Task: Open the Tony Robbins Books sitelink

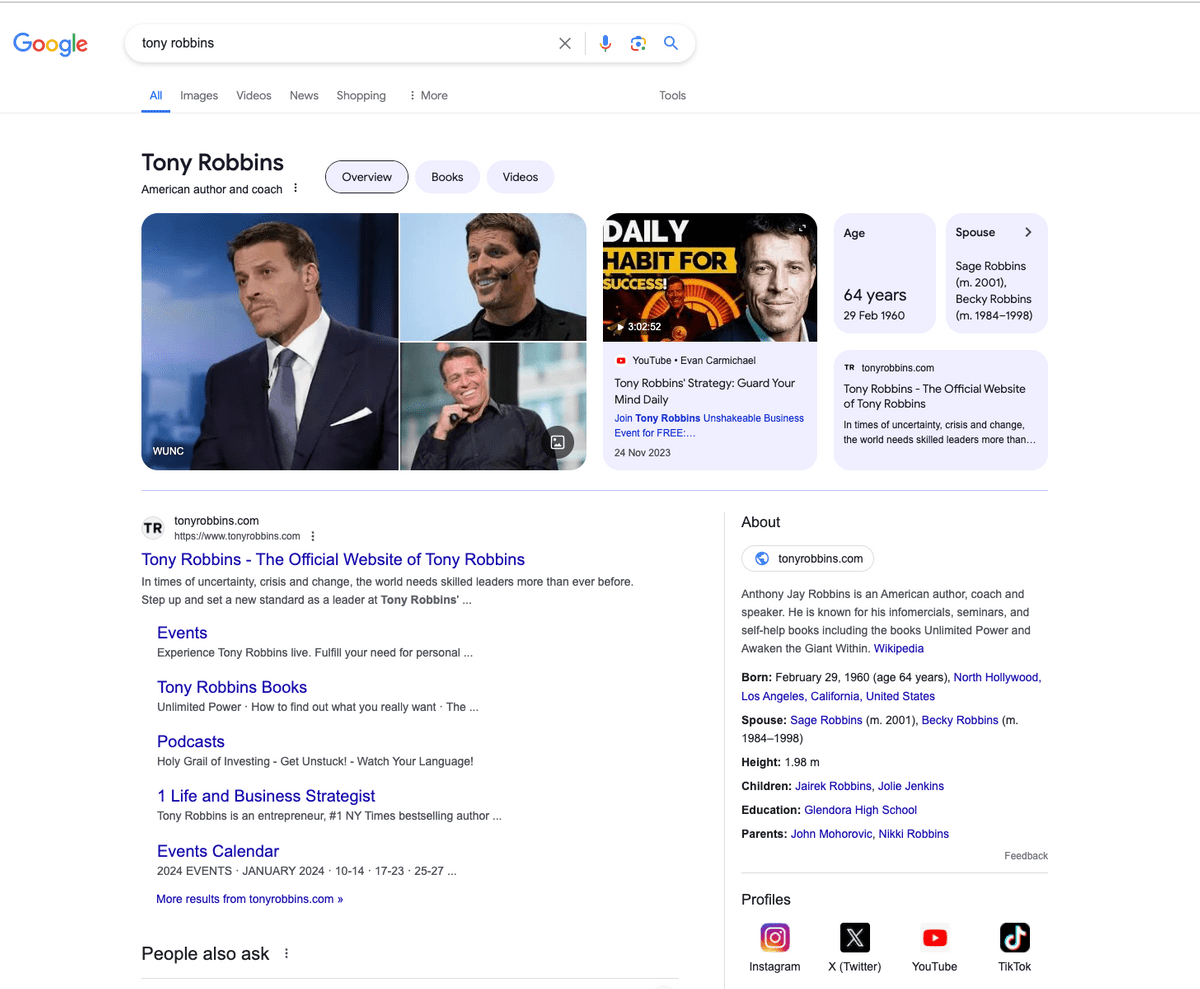Action: point(232,687)
